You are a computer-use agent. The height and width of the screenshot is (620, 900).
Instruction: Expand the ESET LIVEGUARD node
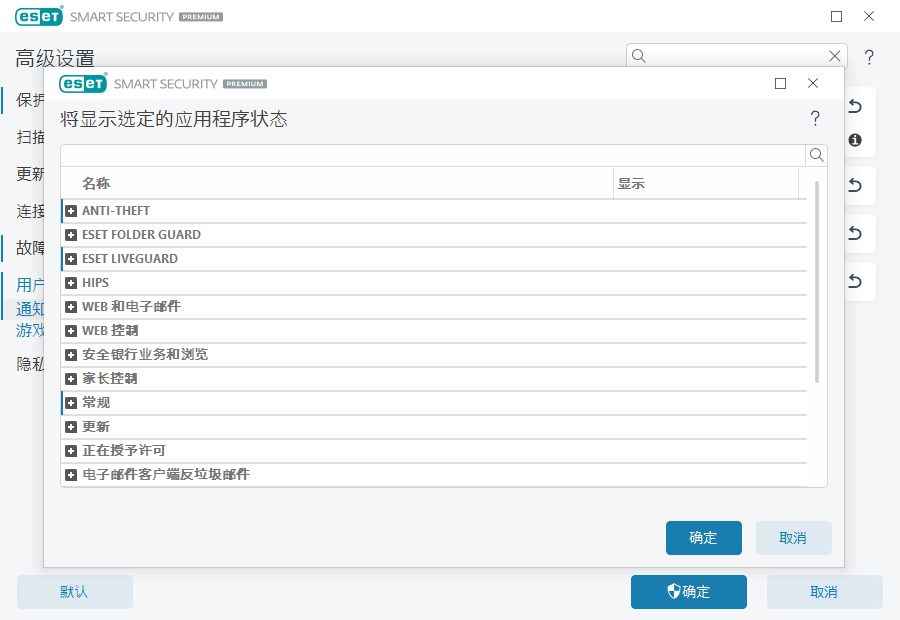71,259
